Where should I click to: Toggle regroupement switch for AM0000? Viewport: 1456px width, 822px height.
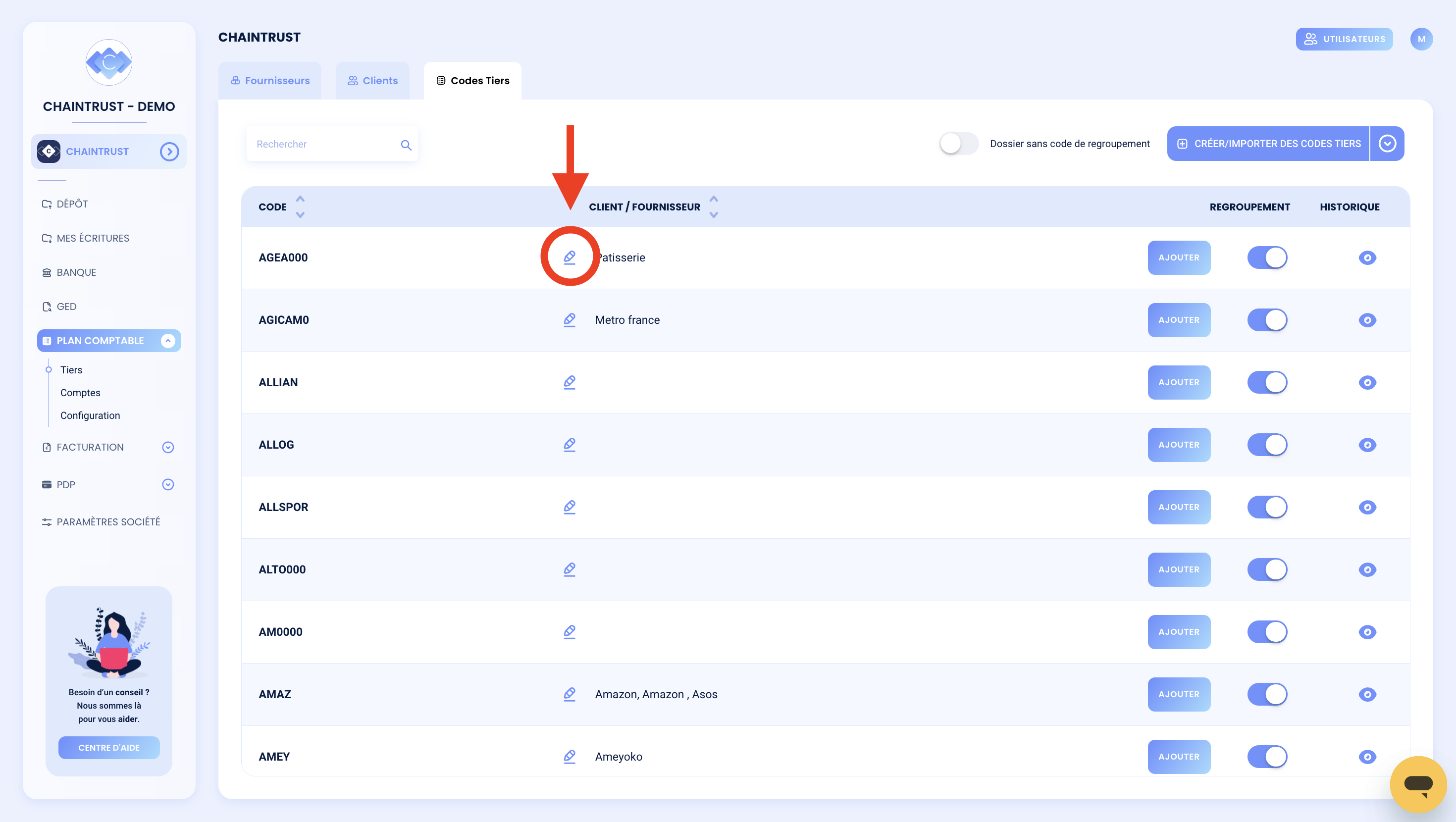pyautogui.click(x=1267, y=632)
